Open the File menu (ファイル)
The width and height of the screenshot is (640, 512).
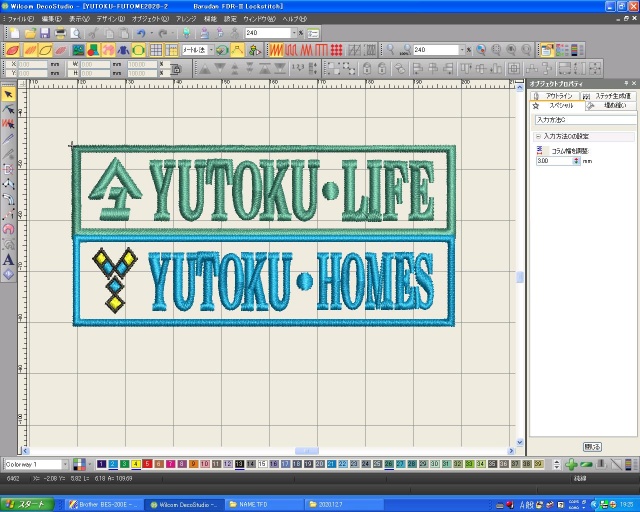(20, 19)
